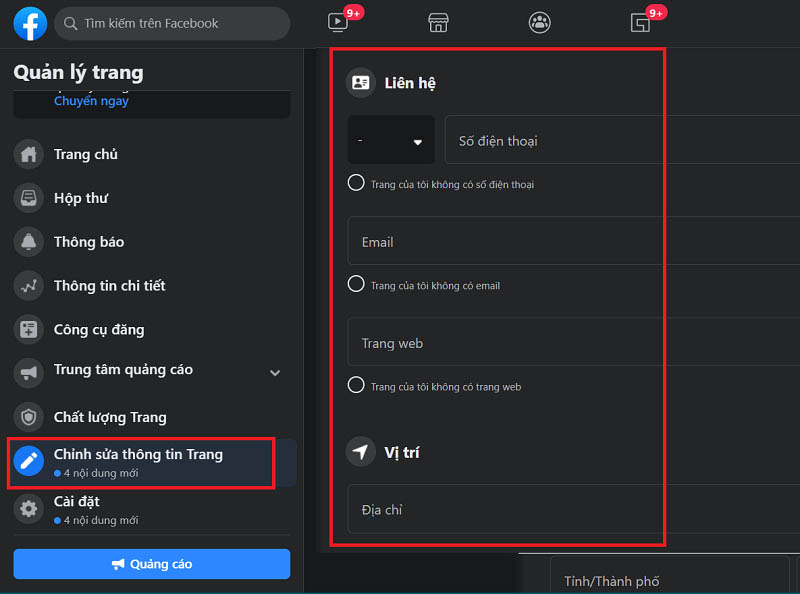Click the blue Quảng cáo button
The image size is (800, 594).
click(x=151, y=564)
